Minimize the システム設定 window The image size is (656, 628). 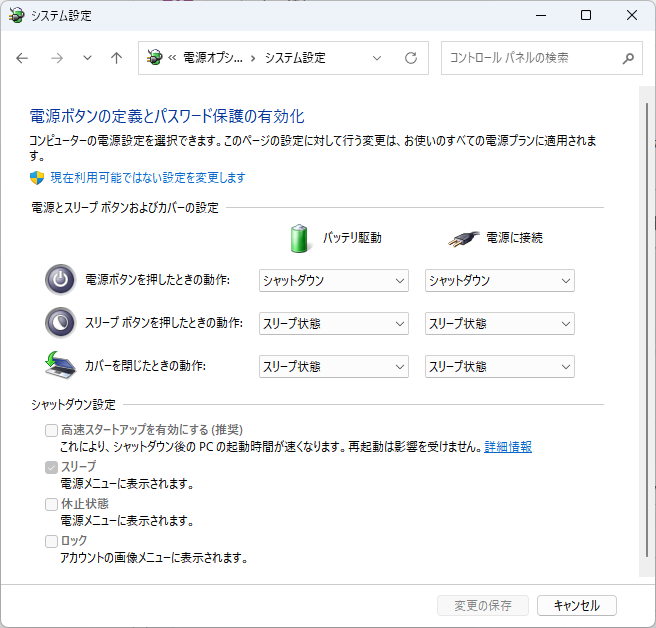pyautogui.click(x=541, y=15)
